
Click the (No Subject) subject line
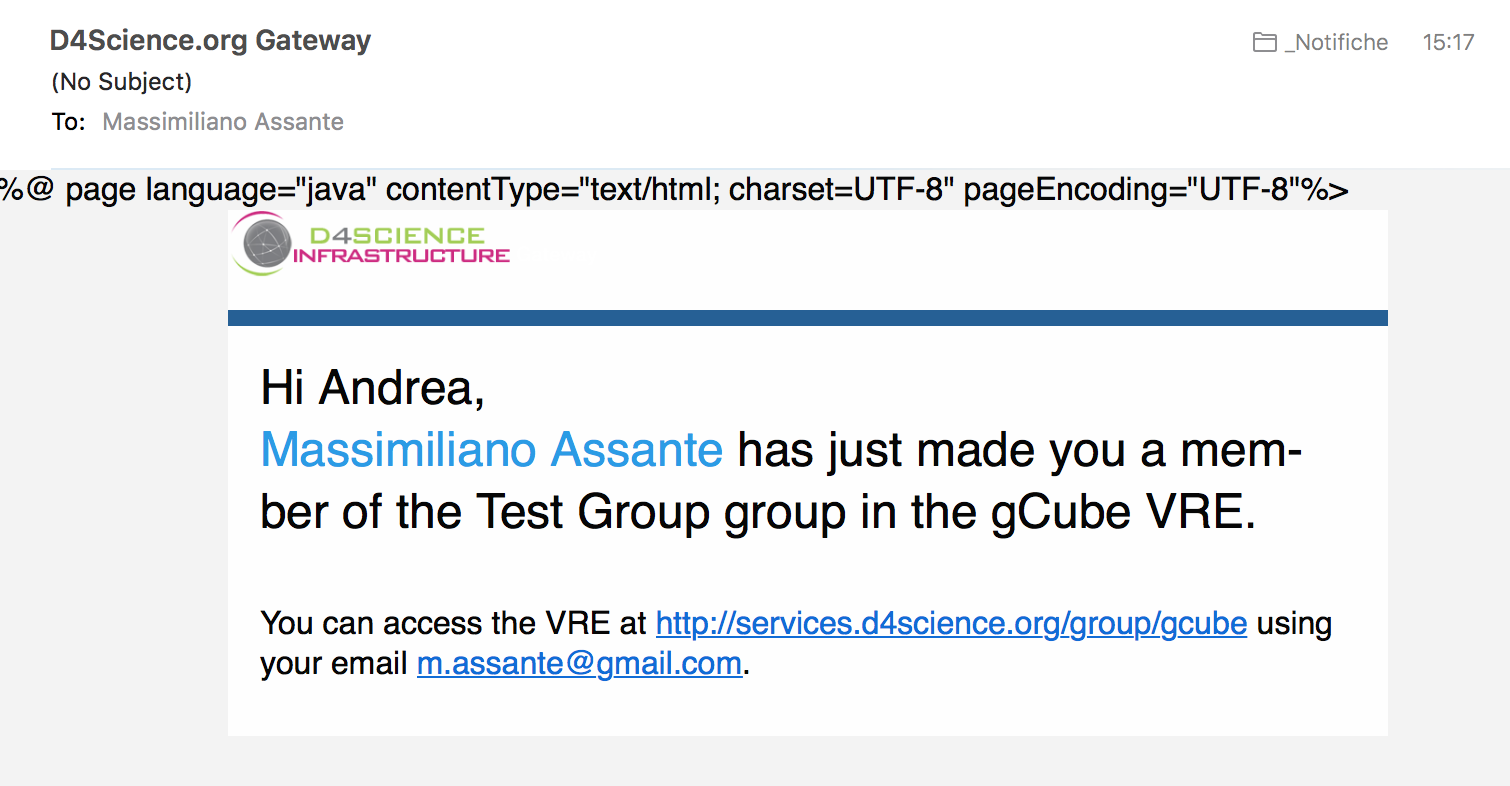click(121, 82)
